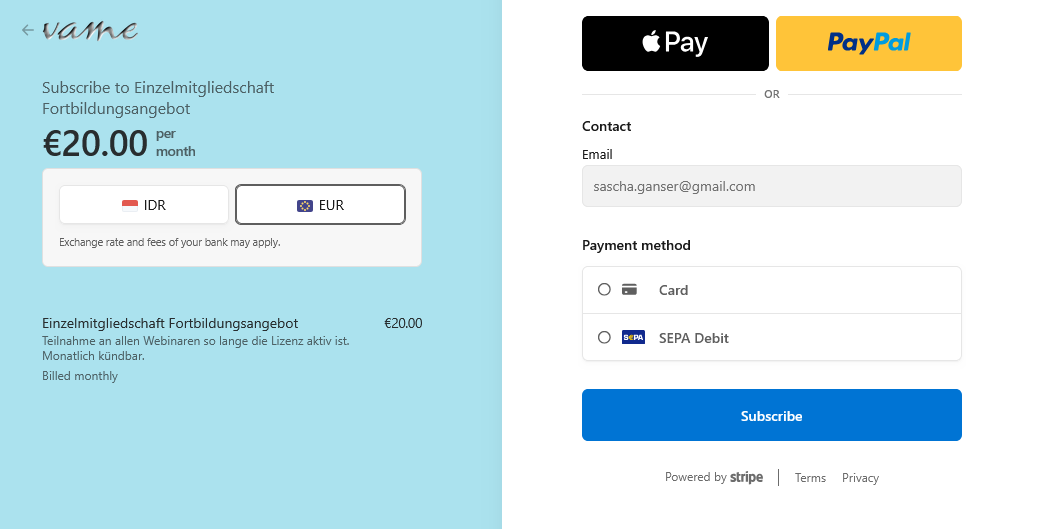Screen dimensions: 1045x529
Task: Click the SEPA Debit label text
Action: coord(694,338)
